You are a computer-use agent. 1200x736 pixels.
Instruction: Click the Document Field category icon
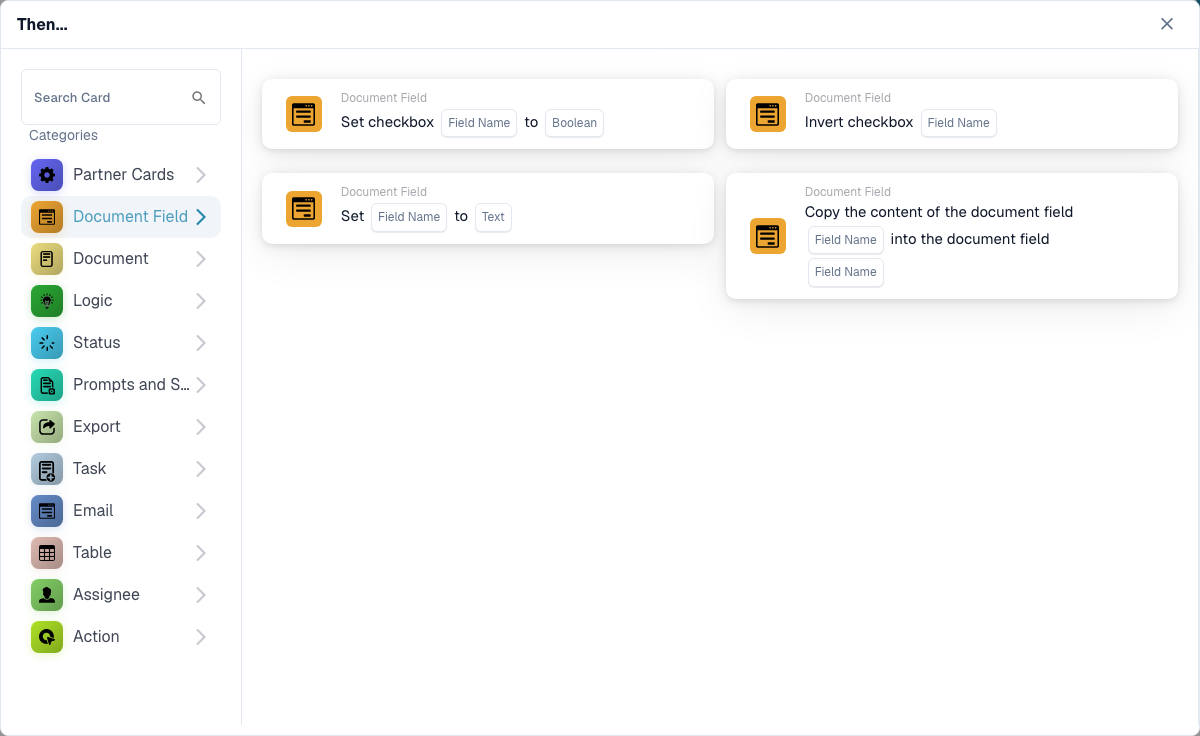point(47,217)
